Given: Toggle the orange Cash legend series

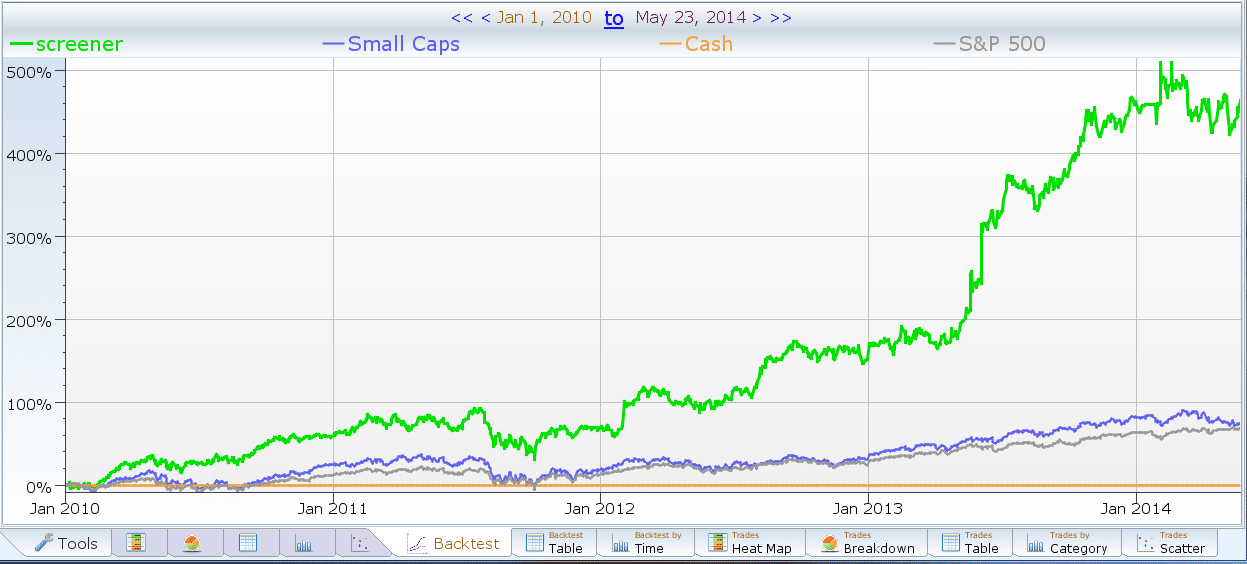Looking at the screenshot, I should click(x=696, y=44).
